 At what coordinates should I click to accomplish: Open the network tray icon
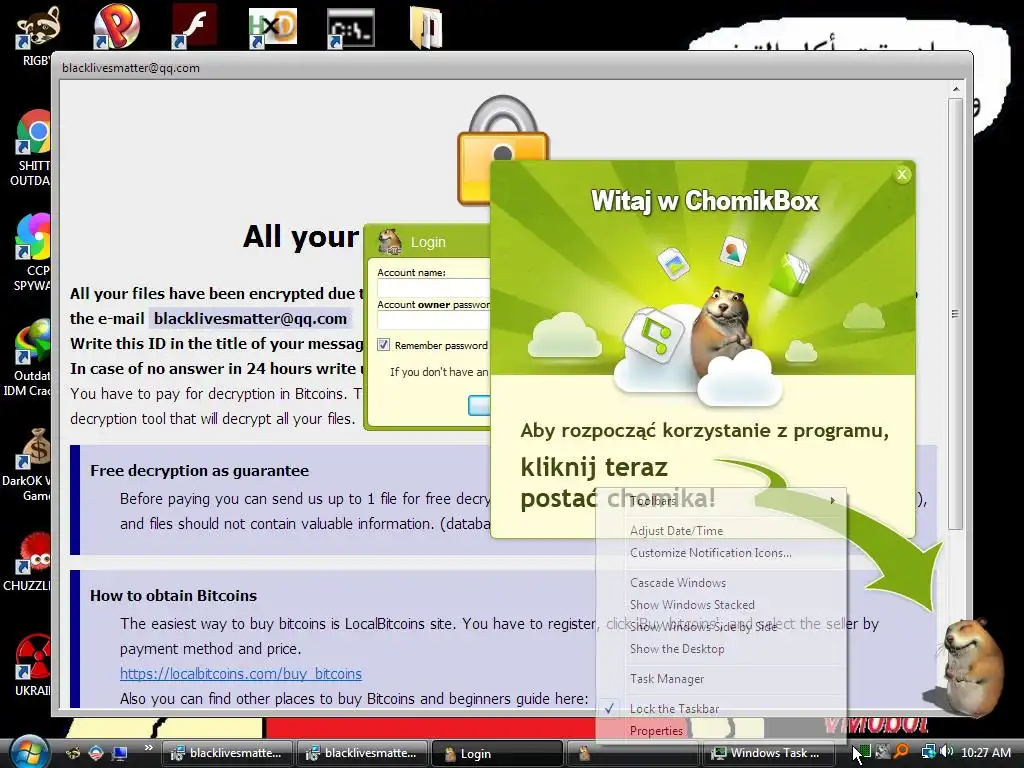coord(927,752)
